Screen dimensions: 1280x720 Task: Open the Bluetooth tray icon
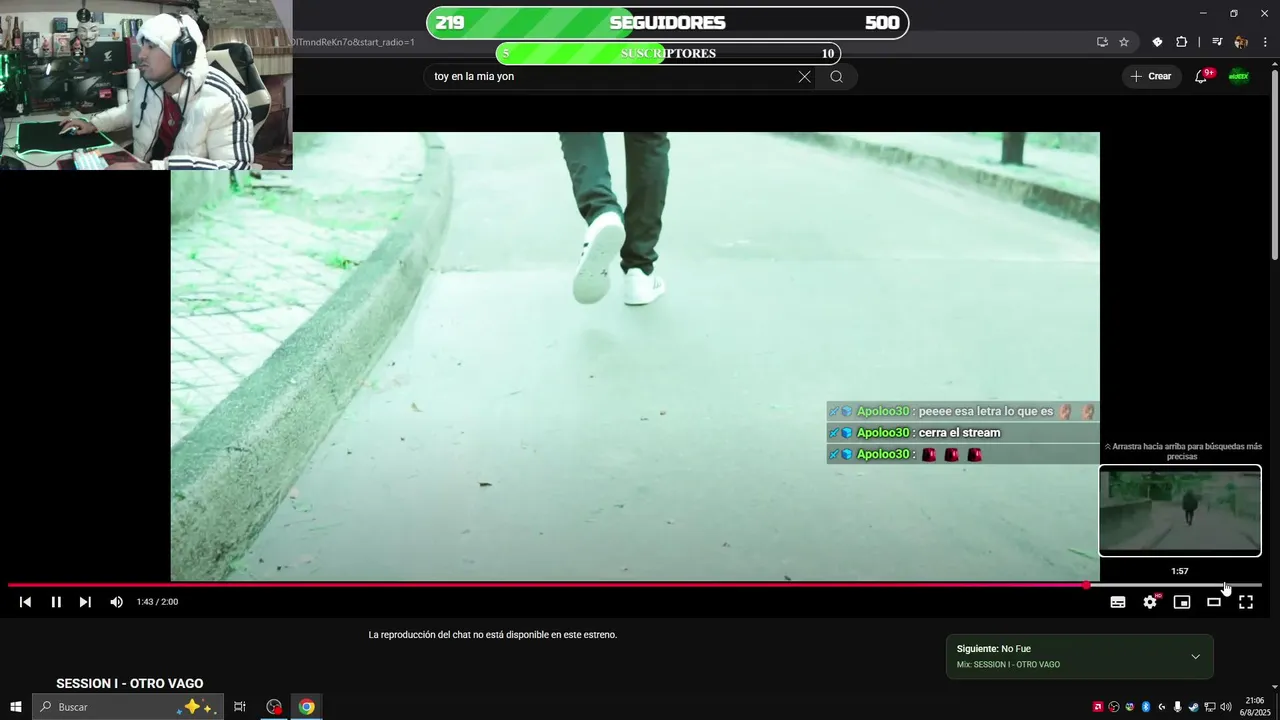[x=1146, y=707]
